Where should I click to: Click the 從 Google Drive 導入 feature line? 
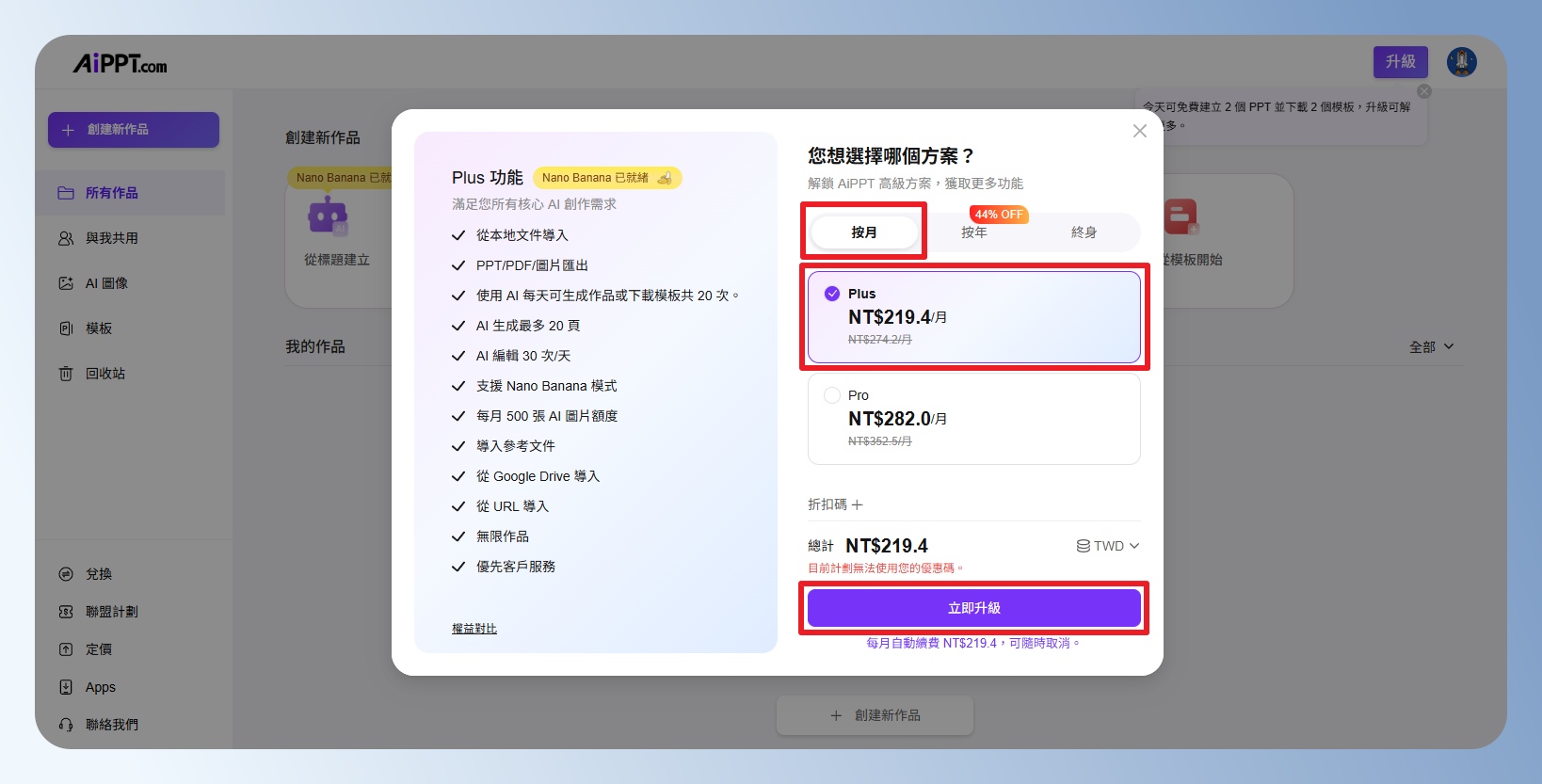538,476
